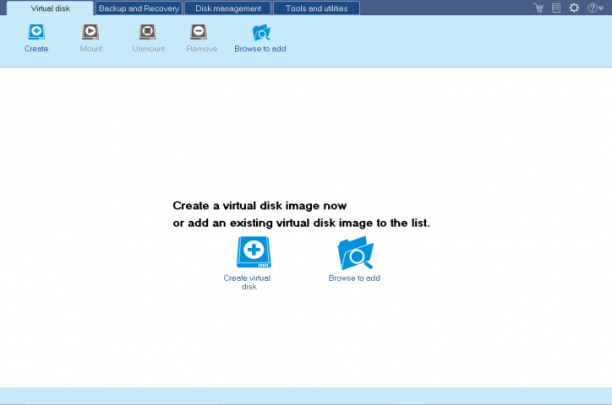Click the Unmount toolbar icon
612x405 pixels.
point(148,32)
